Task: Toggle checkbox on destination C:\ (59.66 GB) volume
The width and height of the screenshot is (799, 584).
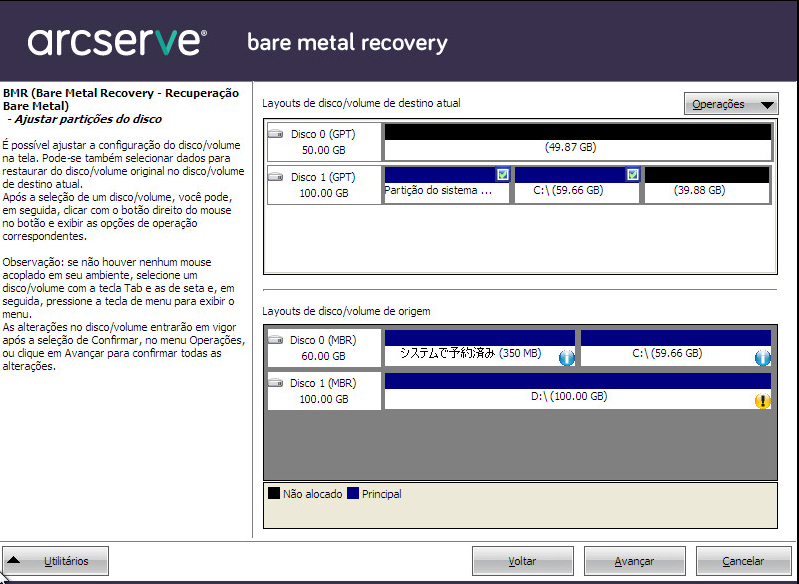Action: [x=632, y=175]
